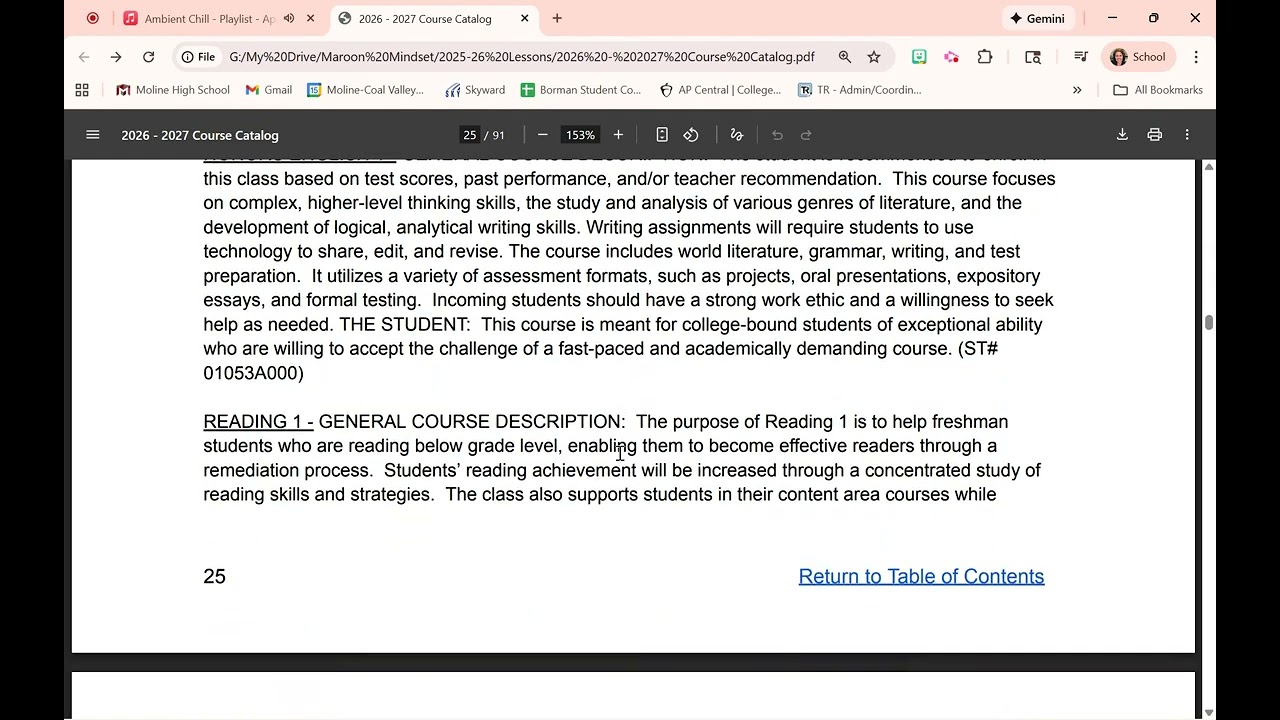Open the Borman Student Co... bookmark
1280x720 pixels.
pyautogui.click(x=580, y=90)
